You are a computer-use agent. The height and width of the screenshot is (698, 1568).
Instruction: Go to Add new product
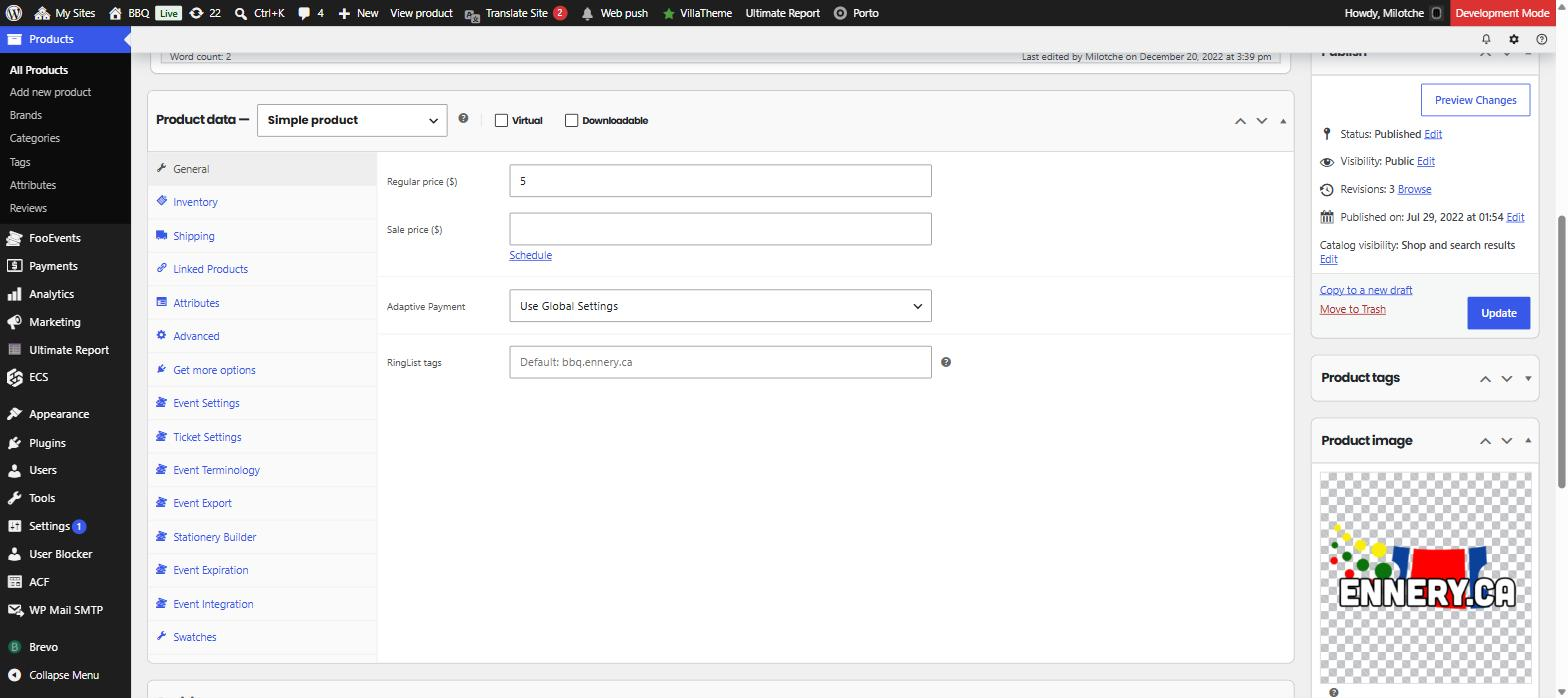point(50,92)
